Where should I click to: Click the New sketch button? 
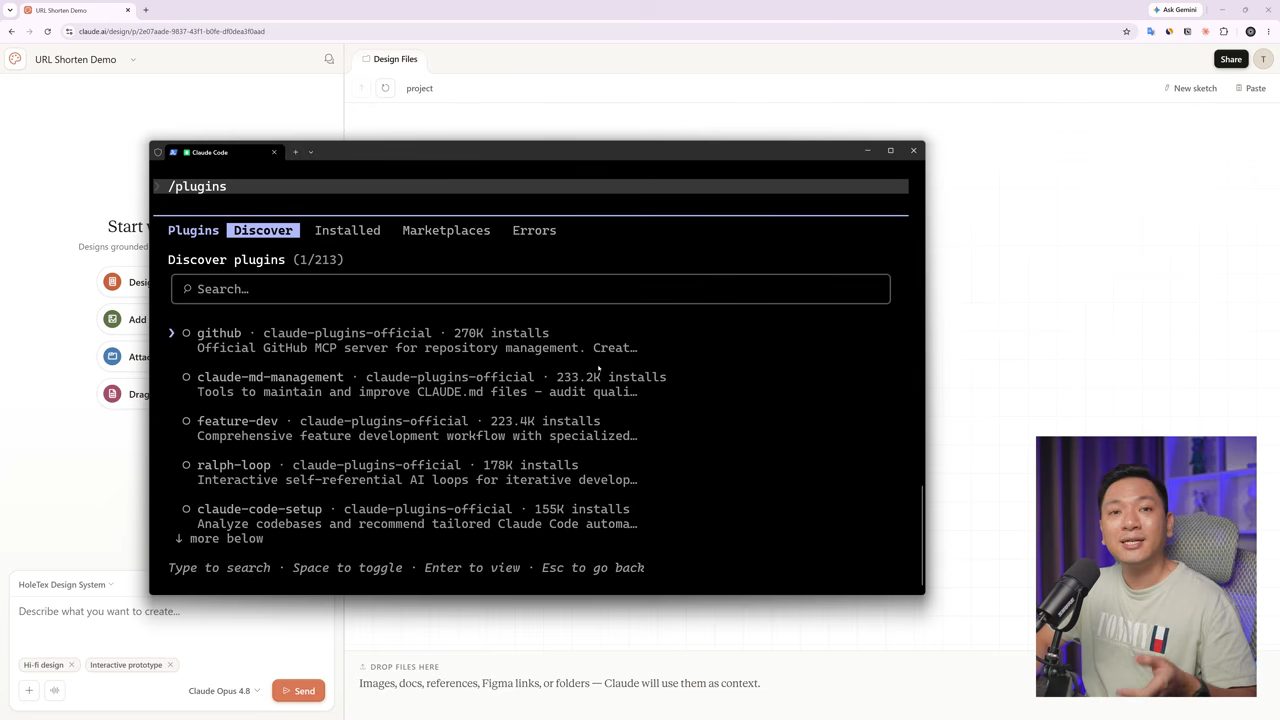[x=1190, y=88]
